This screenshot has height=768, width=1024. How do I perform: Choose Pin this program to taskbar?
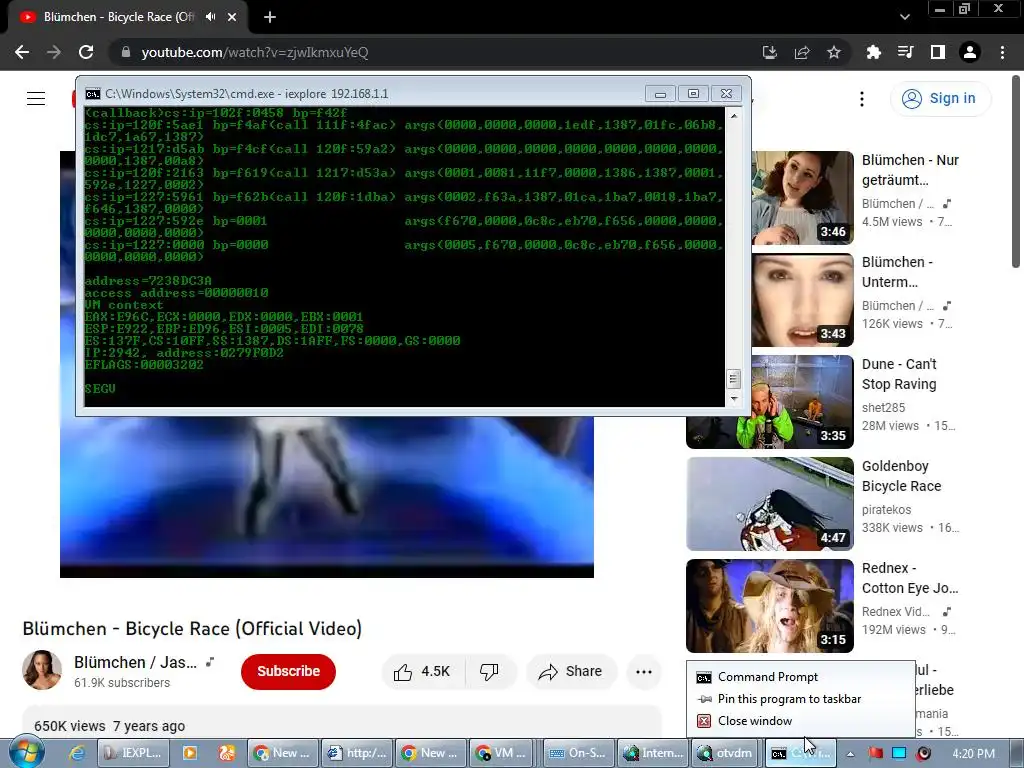coord(801,699)
